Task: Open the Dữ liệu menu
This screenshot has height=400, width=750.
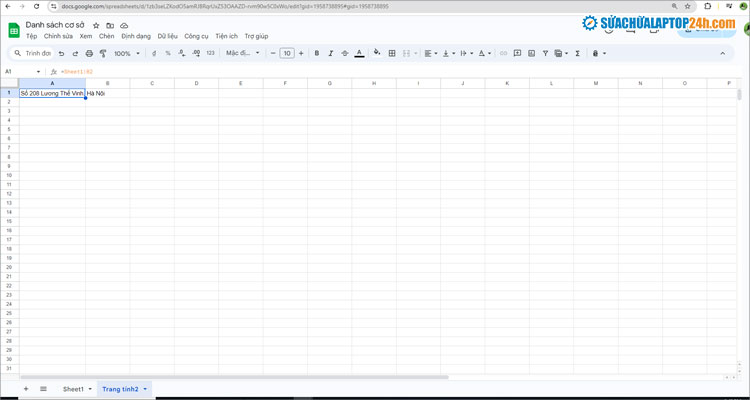Action: coord(167,36)
